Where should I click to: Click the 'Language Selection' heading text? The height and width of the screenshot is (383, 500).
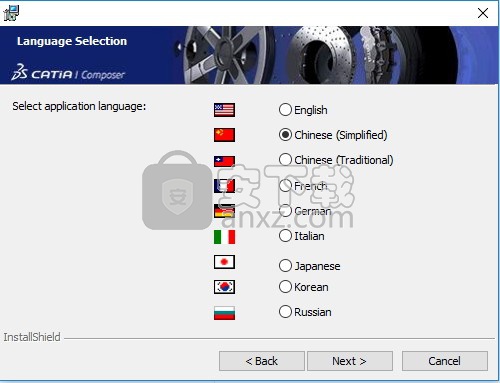(x=72, y=41)
